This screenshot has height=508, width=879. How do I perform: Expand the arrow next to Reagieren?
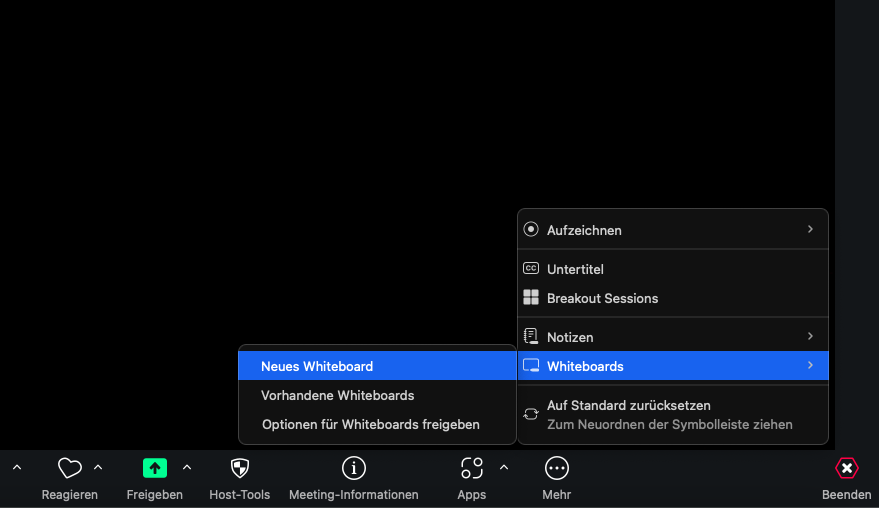pyautogui.click(x=98, y=467)
